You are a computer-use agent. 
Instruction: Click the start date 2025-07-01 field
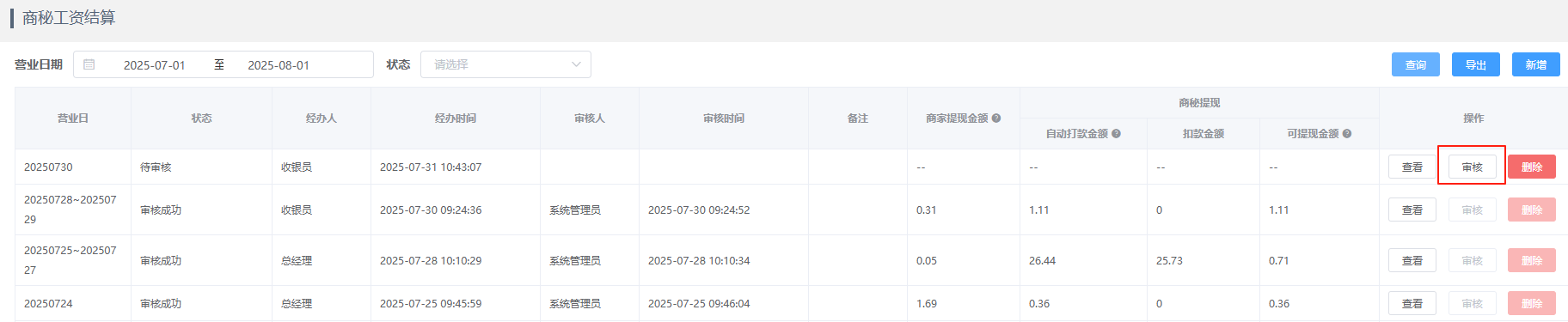tap(155, 65)
